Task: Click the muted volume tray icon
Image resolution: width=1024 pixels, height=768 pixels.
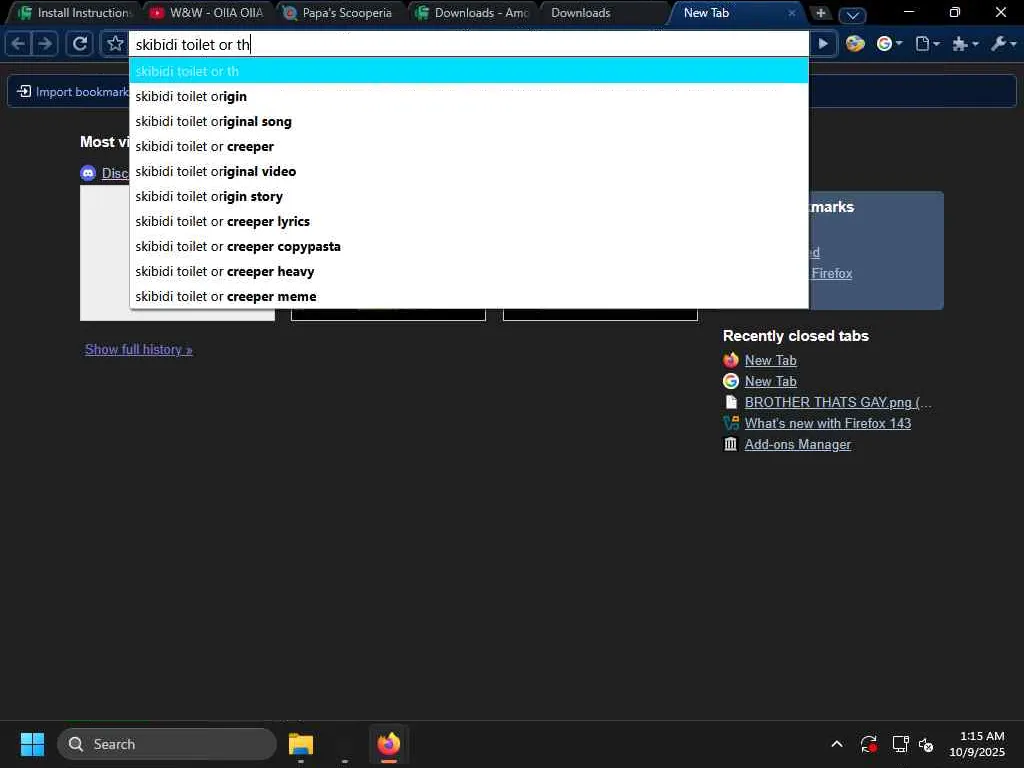Action: pyautogui.click(x=926, y=744)
